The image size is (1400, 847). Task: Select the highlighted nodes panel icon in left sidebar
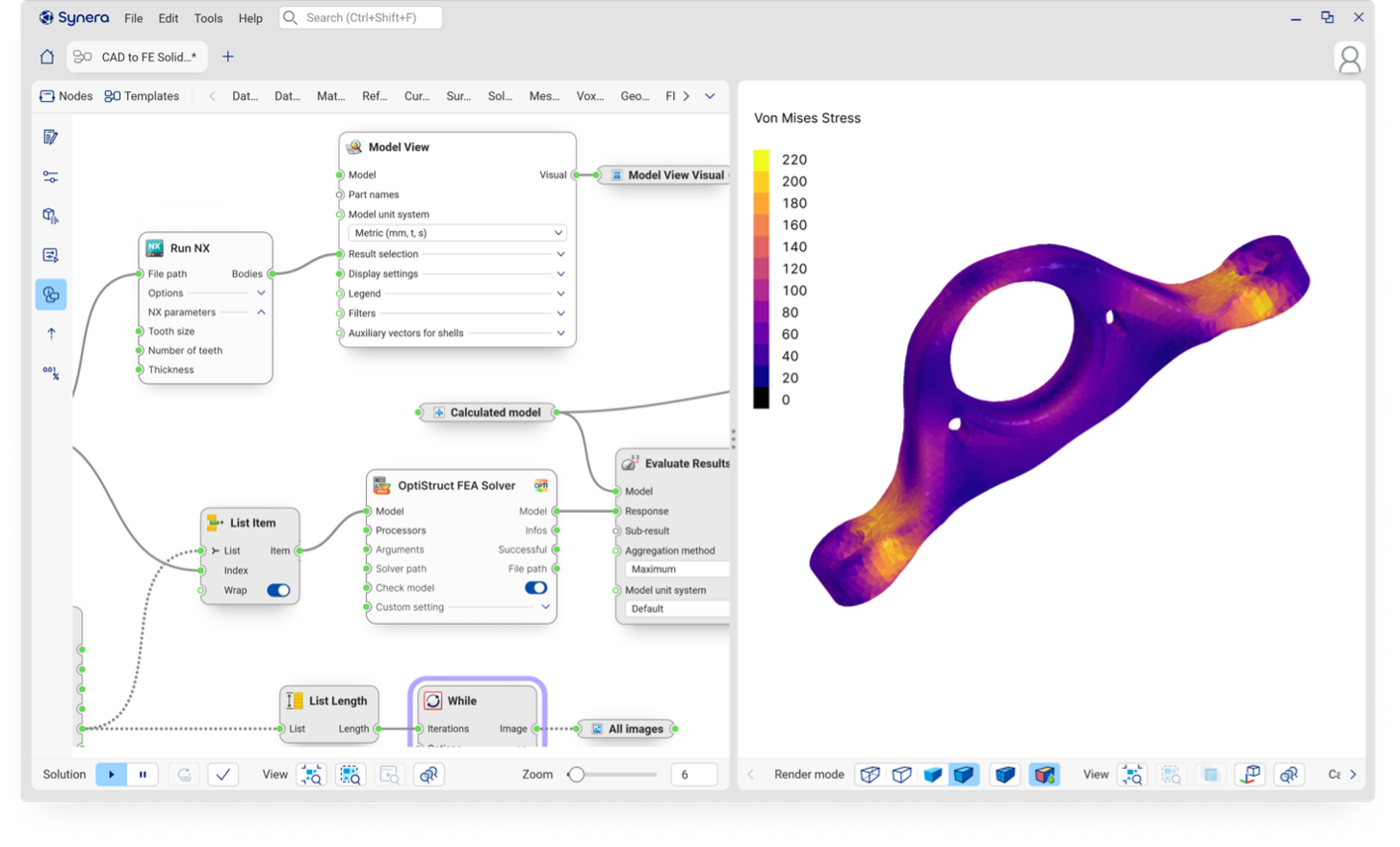point(49,295)
